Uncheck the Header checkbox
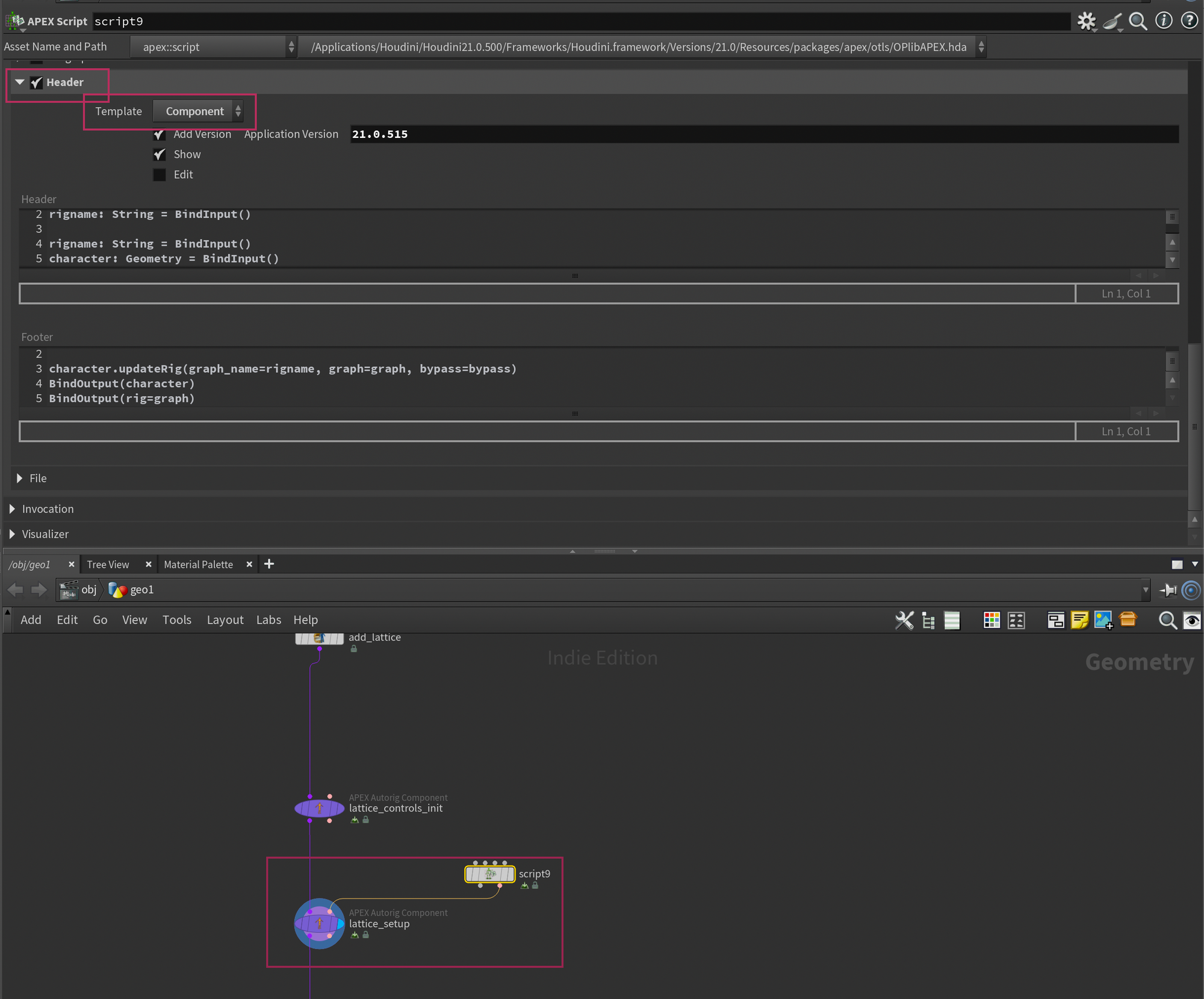The image size is (1204, 999). 37,82
